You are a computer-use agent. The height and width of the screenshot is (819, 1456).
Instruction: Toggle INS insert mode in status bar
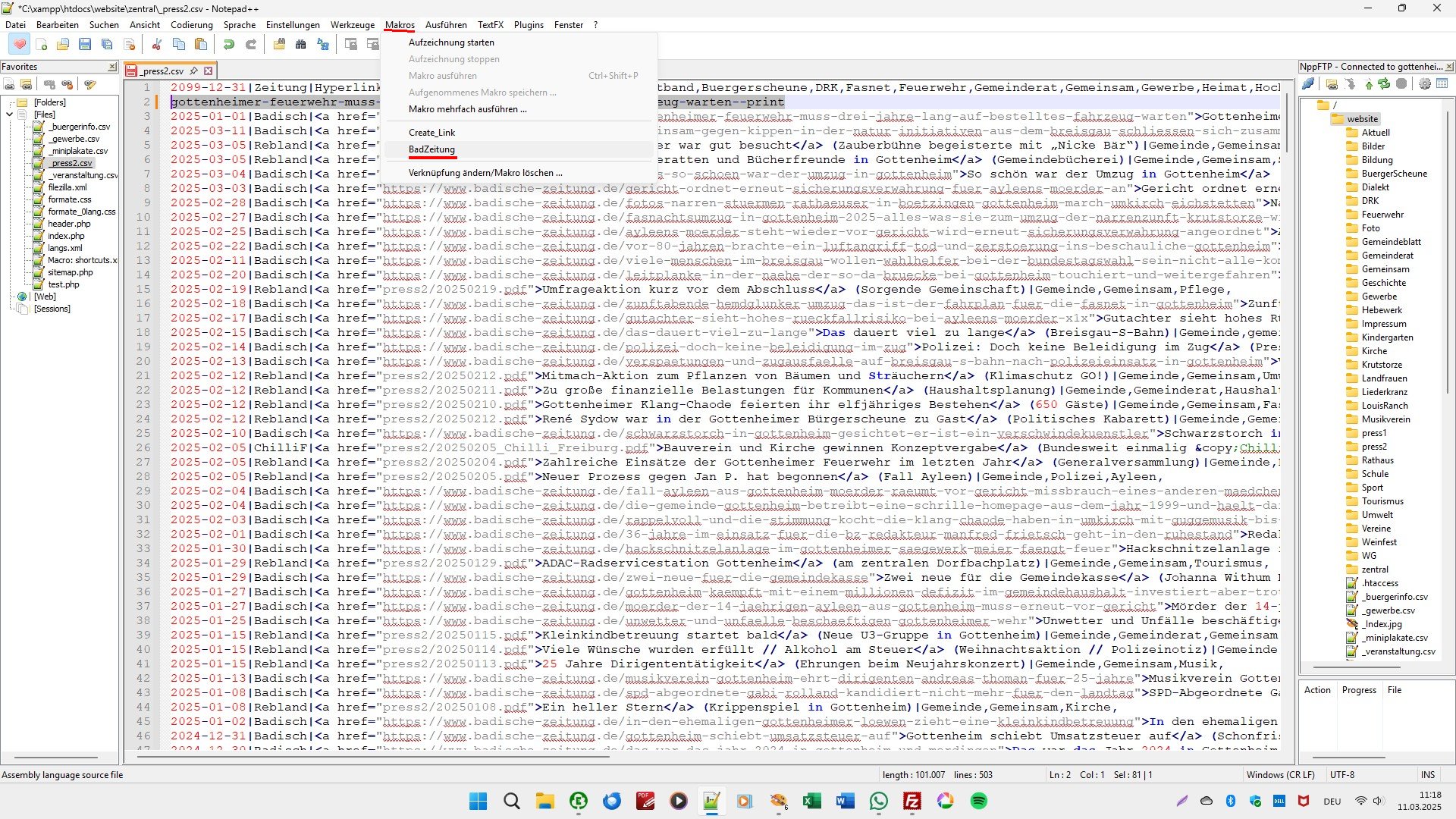1427,775
